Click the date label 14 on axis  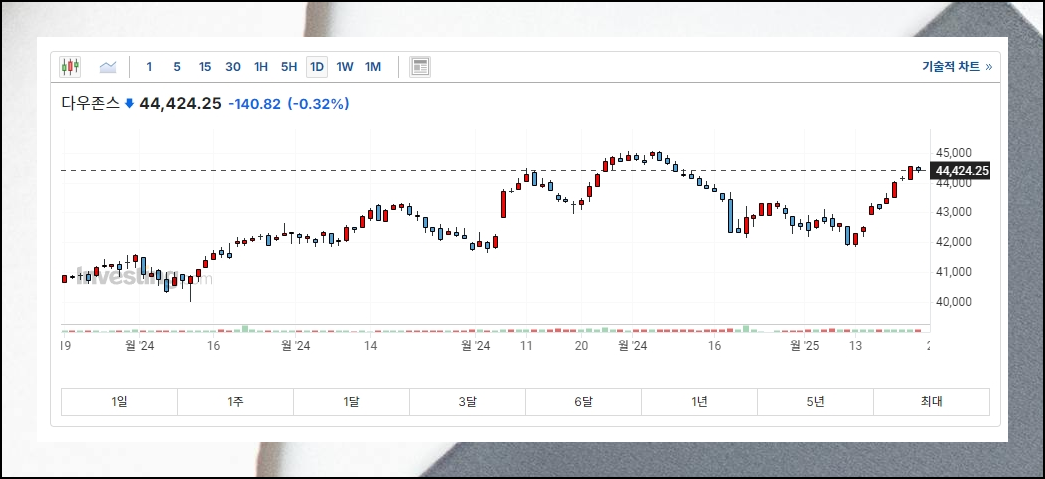click(x=371, y=346)
